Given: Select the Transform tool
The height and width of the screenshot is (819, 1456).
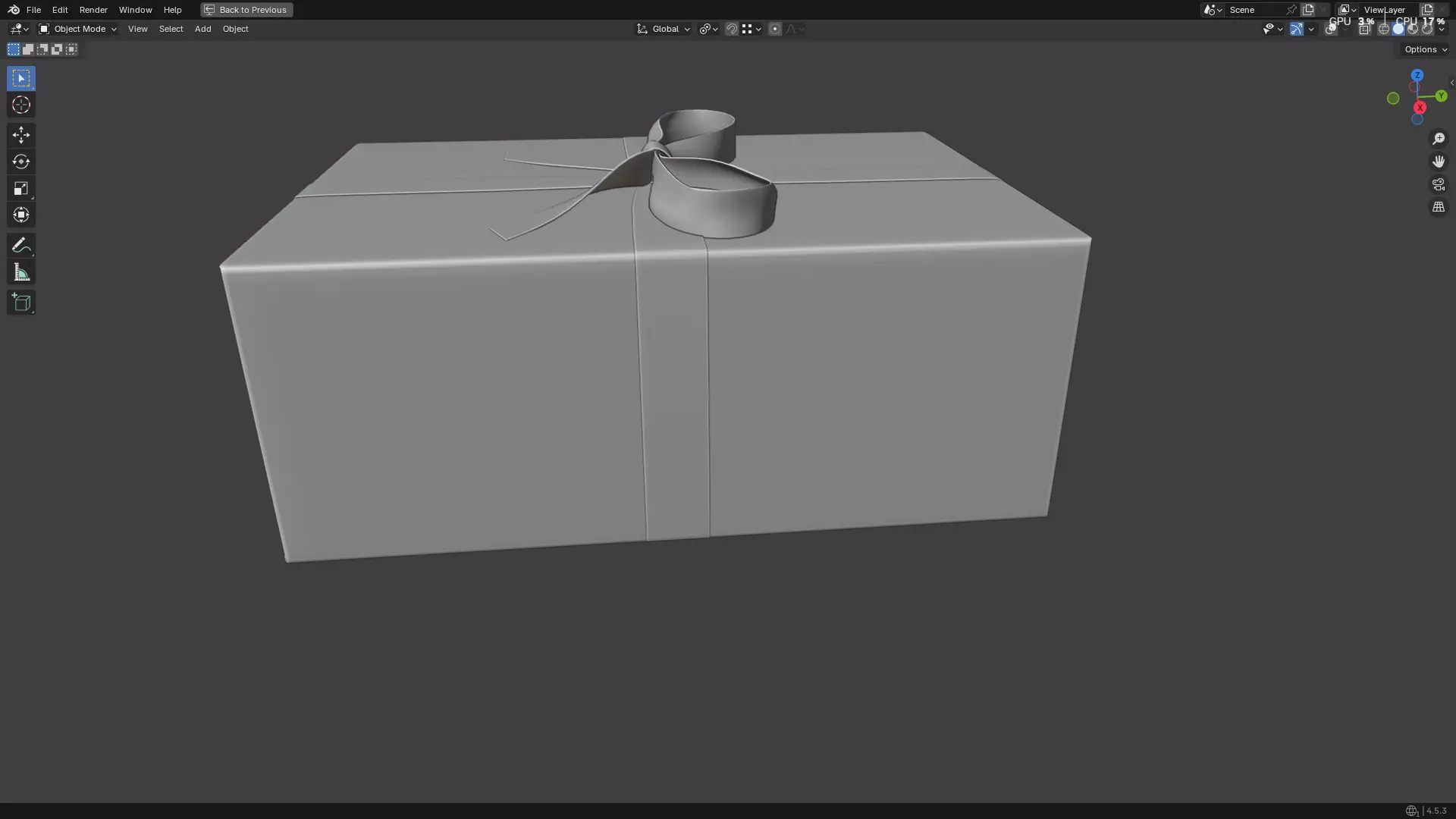Looking at the screenshot, I should point(21,215).
